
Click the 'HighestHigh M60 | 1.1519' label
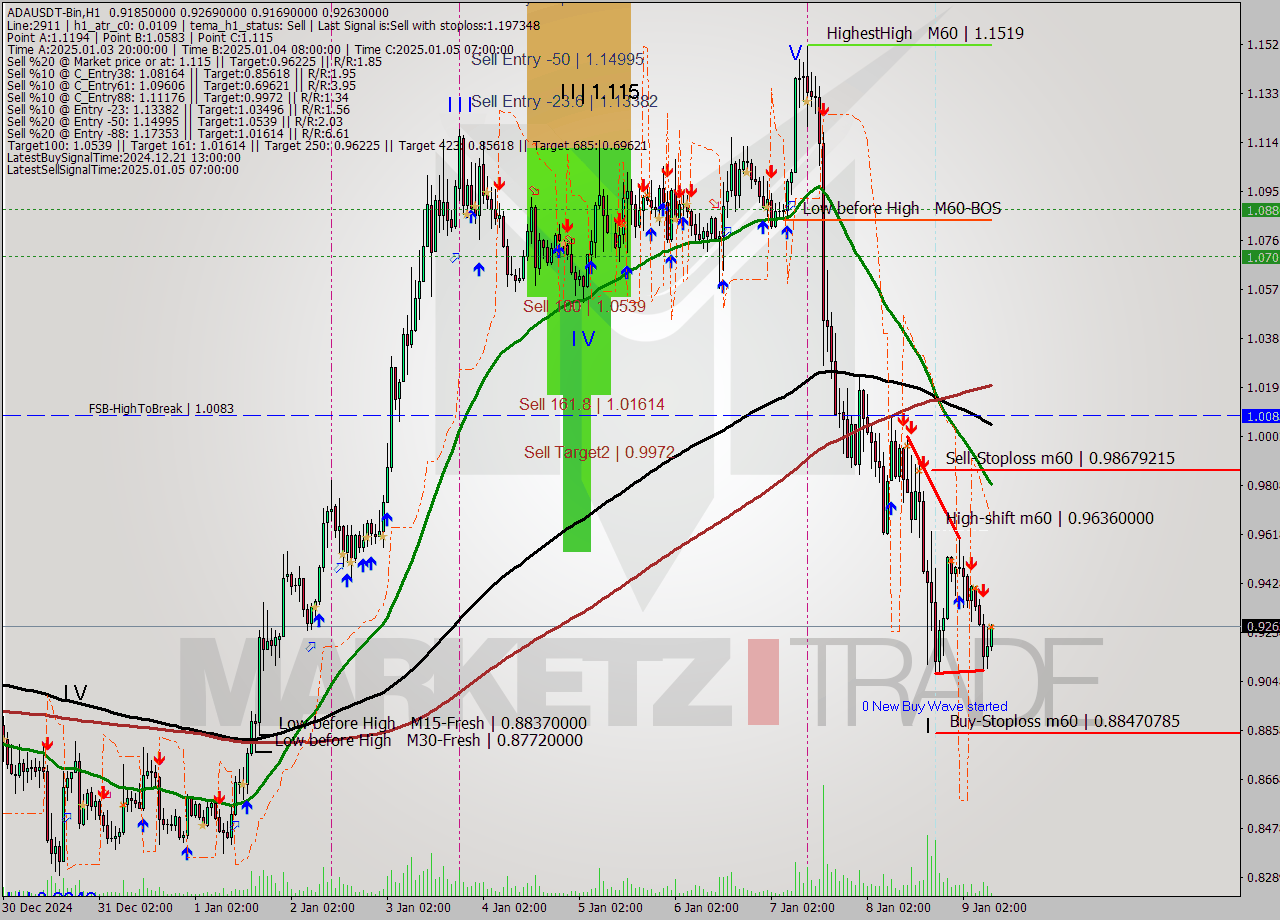(x=925, y=33)
